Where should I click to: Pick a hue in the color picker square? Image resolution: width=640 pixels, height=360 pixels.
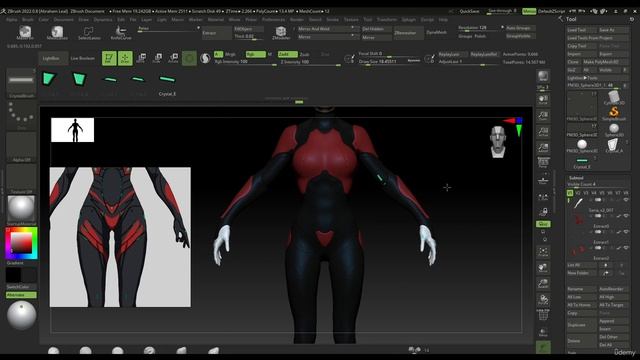pyautogui.click(x=21, y=243)
